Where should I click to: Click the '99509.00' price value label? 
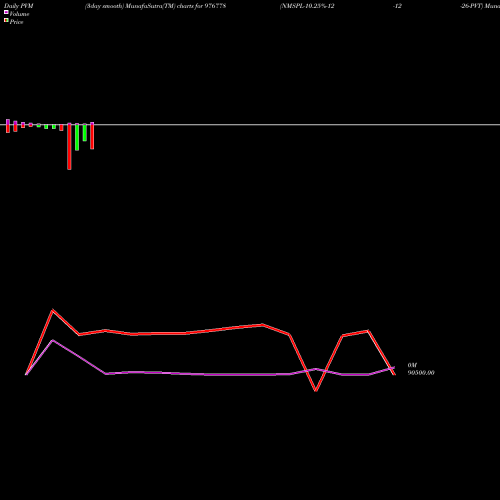421,373
